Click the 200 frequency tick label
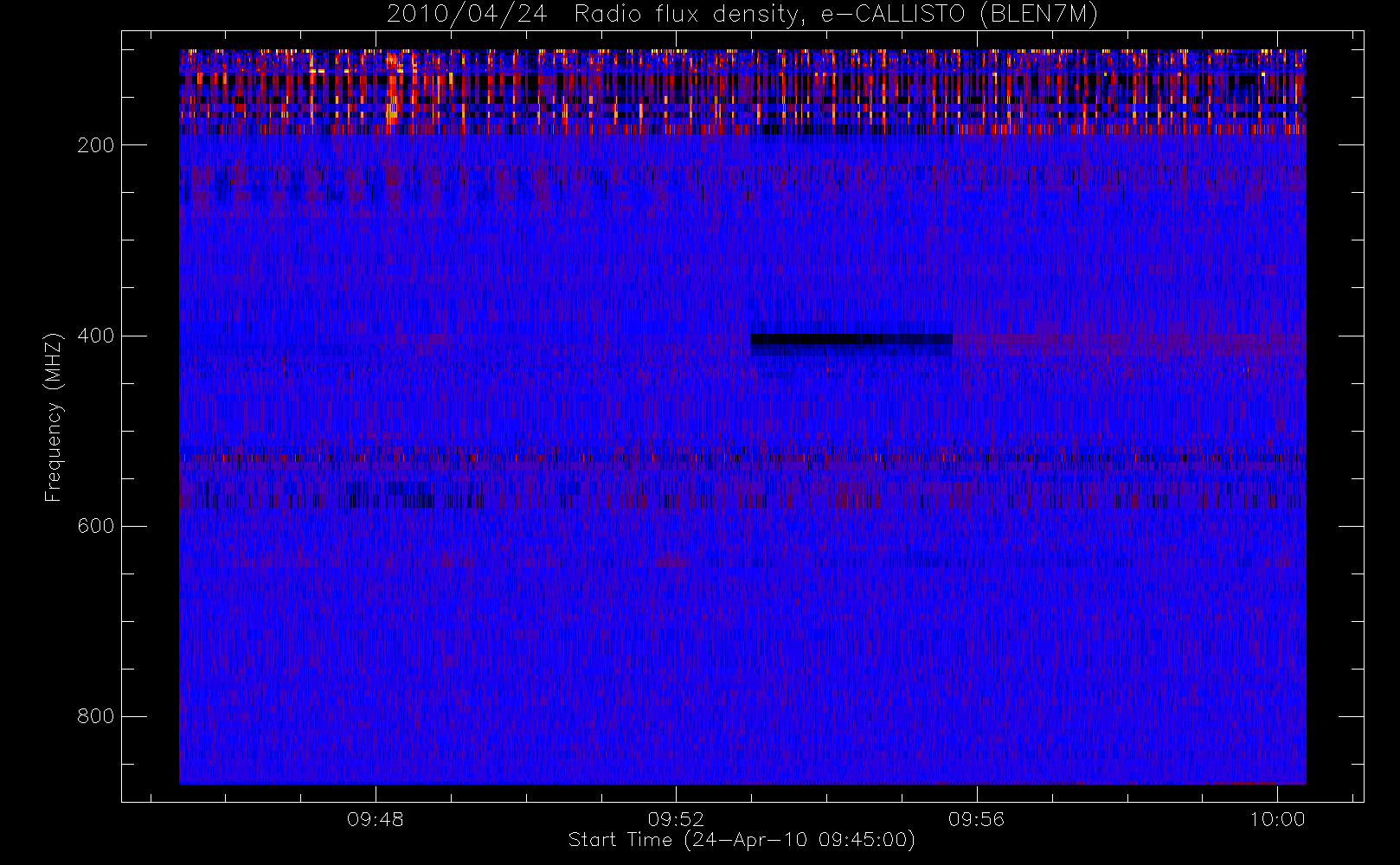The height and width of the screenshot is (865, 1400). tap(96, 145)
